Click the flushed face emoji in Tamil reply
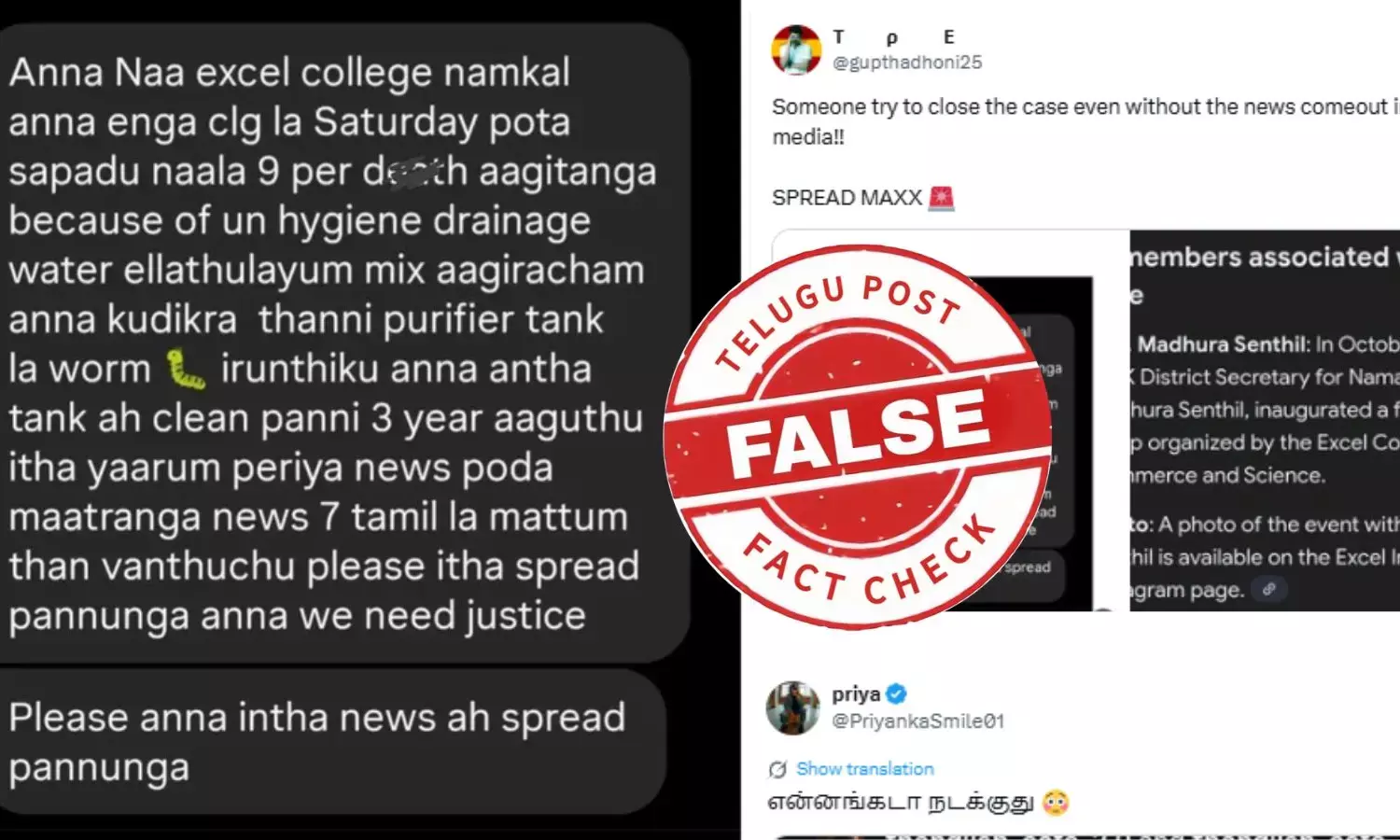 click(1056, 802)
